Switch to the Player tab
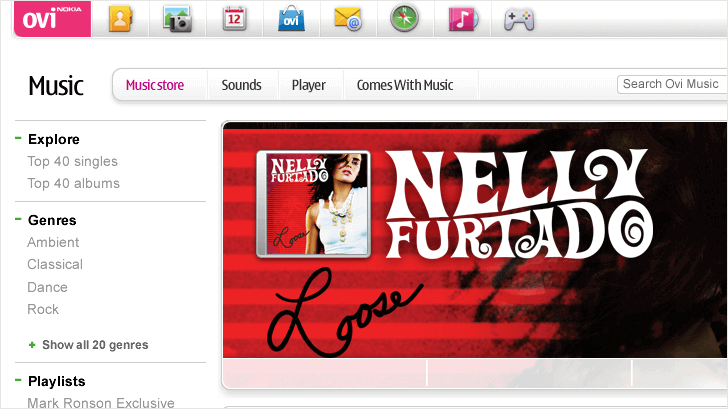The image size is (728, 409). (308, 85)
